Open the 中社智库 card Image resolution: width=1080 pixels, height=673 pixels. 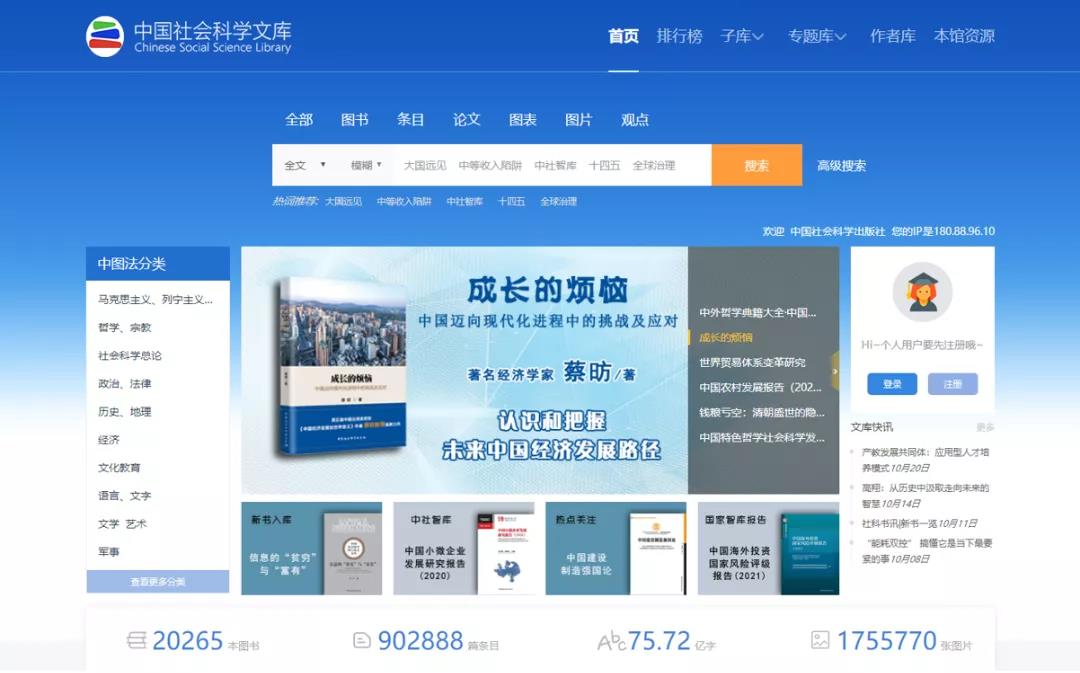(464, 548)
